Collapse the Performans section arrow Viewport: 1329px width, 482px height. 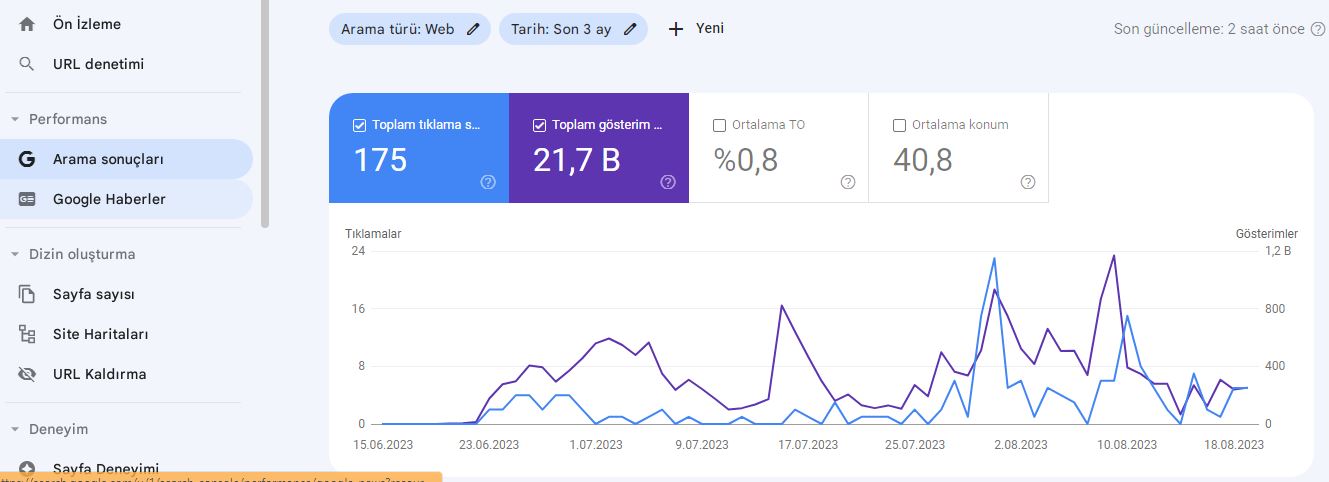pos(15,119)
